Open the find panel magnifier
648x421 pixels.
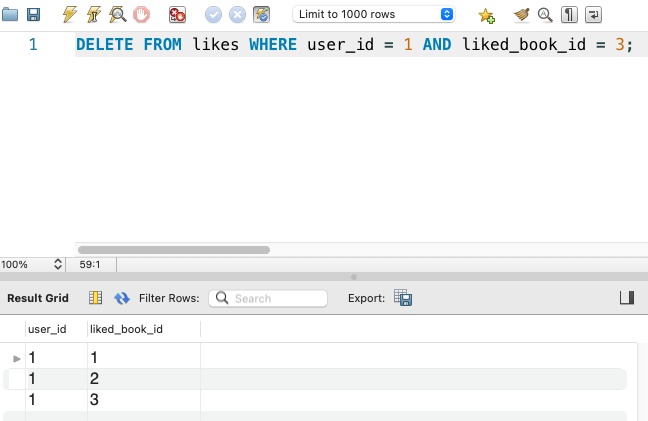(545, 14)
